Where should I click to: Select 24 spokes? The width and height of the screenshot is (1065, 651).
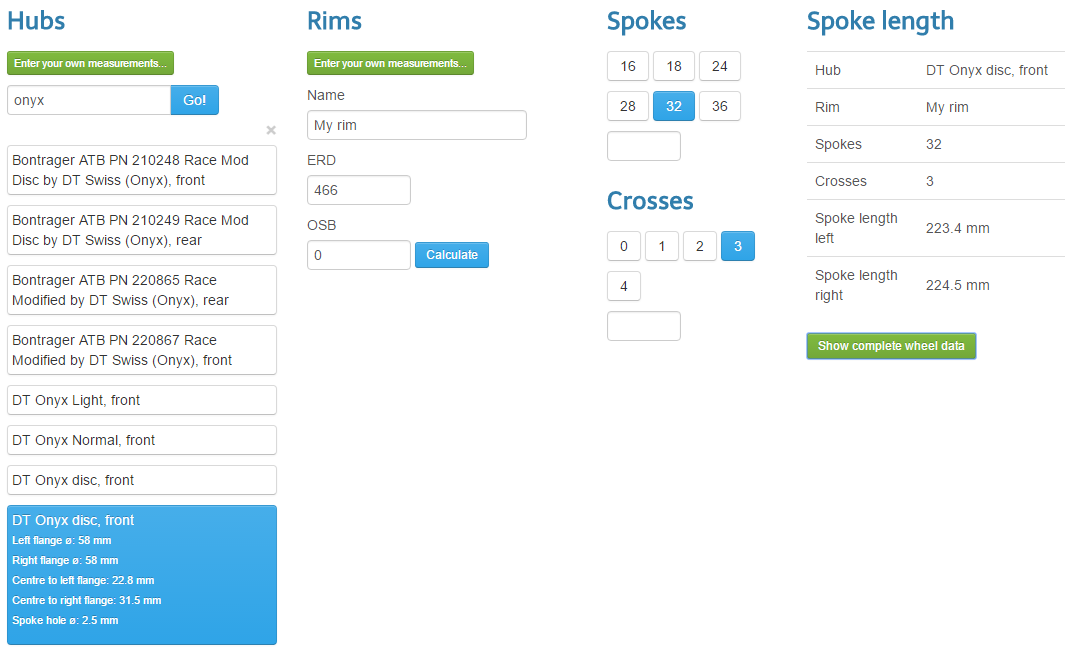(x=719, y=66)
